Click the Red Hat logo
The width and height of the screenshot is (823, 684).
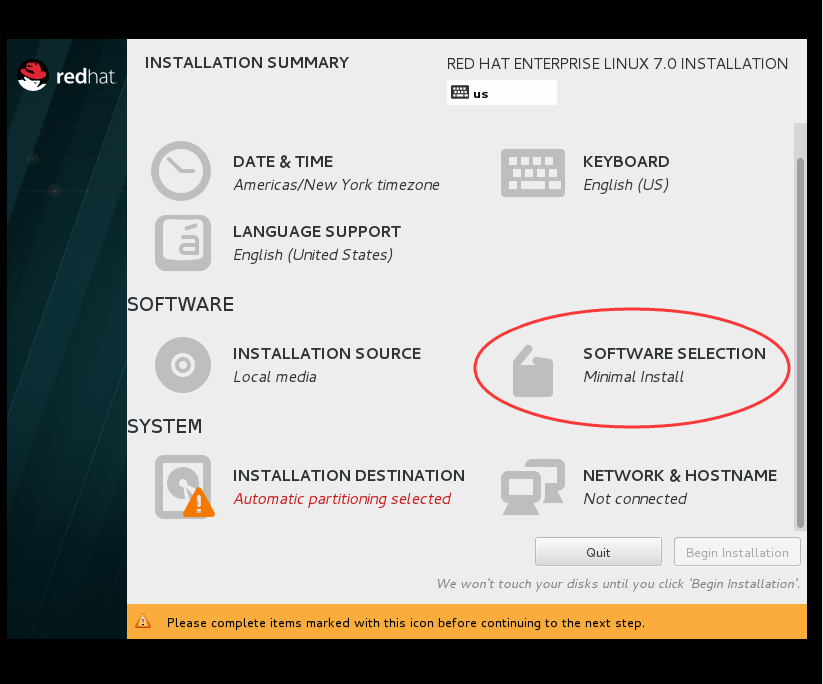click(x=66, y=76)
